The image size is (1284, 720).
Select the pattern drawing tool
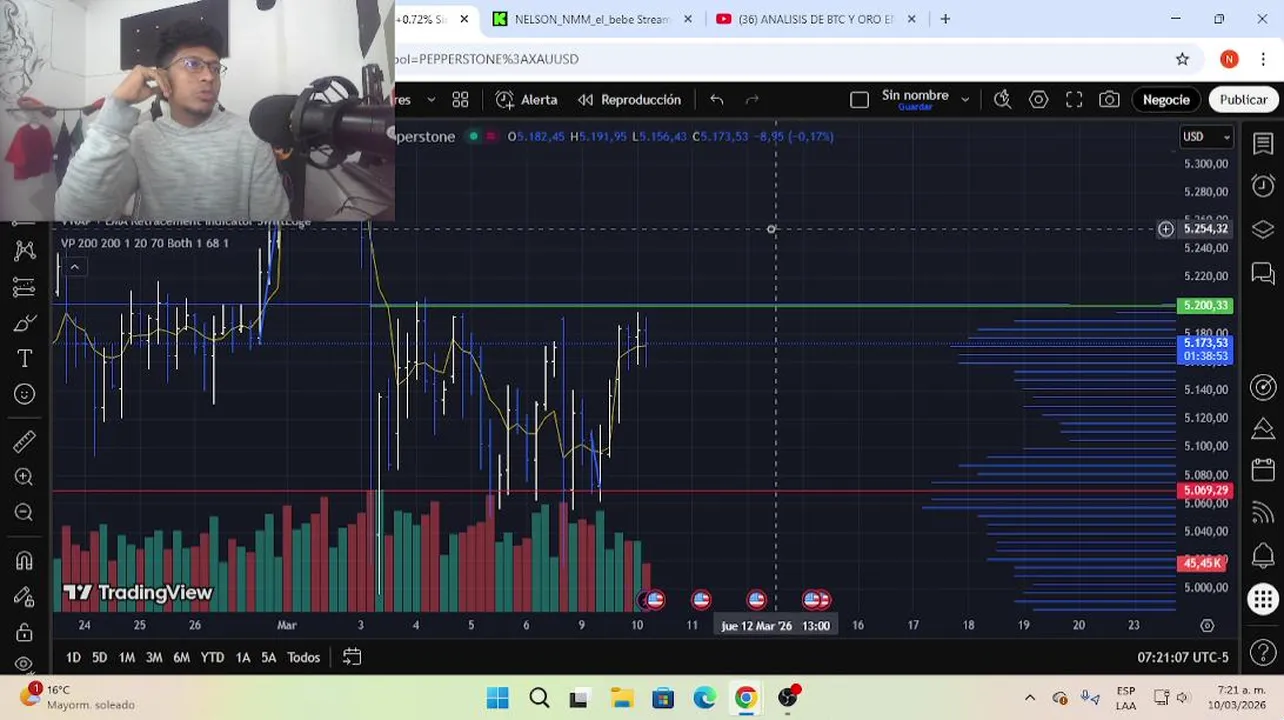pyautogui.click(x=24, y=250)
